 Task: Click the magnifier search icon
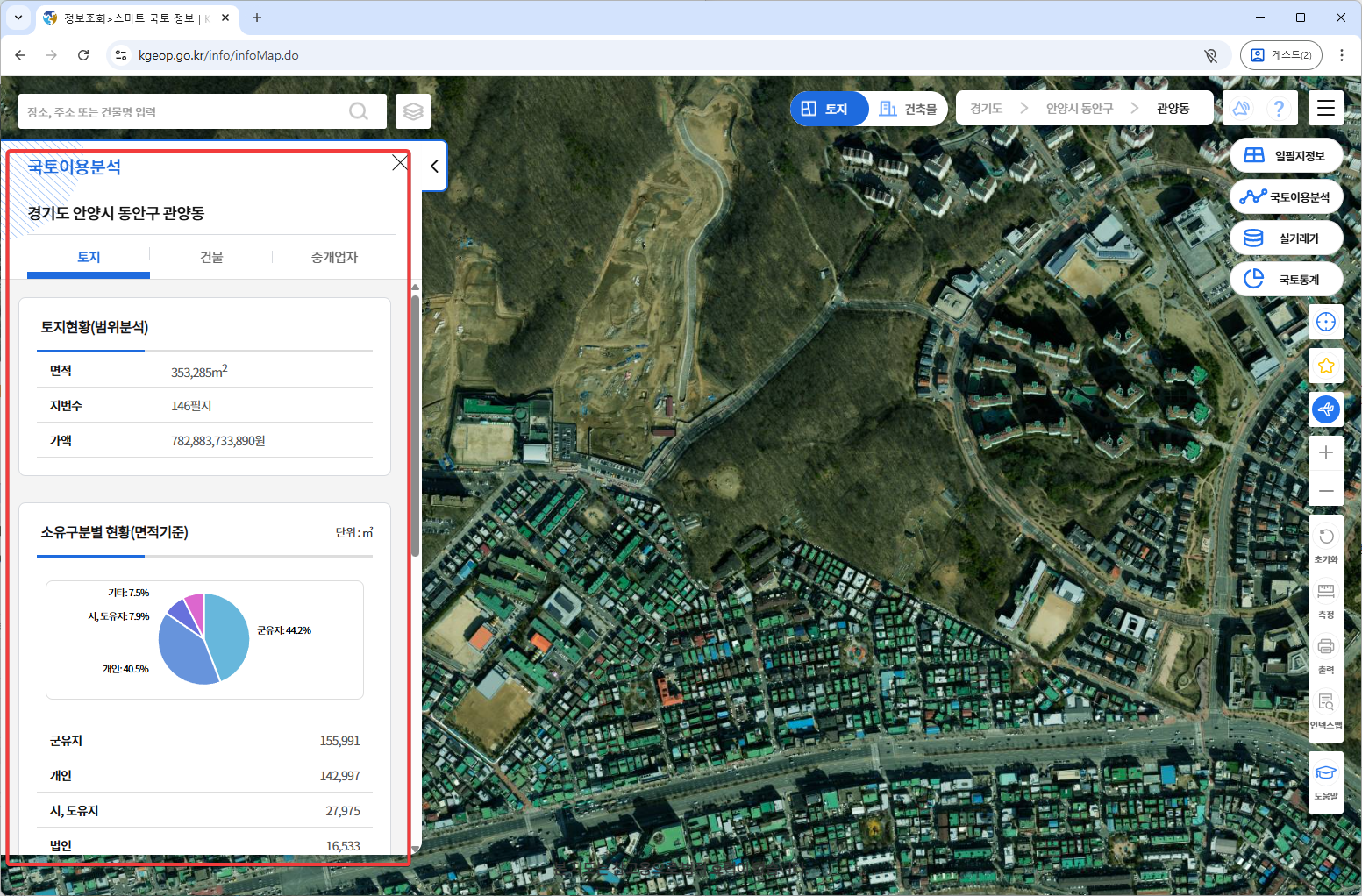[x=358, y=111]
